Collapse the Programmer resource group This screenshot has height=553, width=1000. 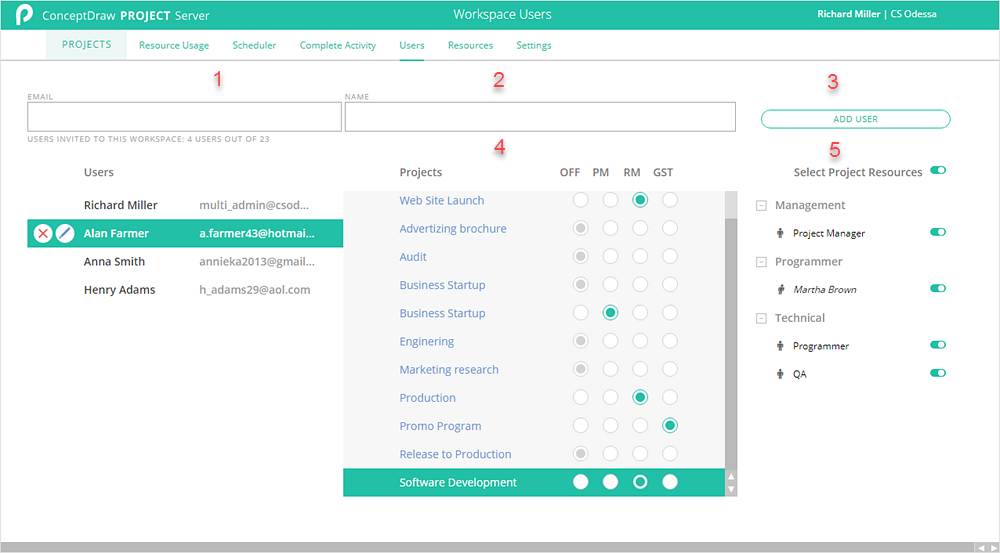pos(761,262)
